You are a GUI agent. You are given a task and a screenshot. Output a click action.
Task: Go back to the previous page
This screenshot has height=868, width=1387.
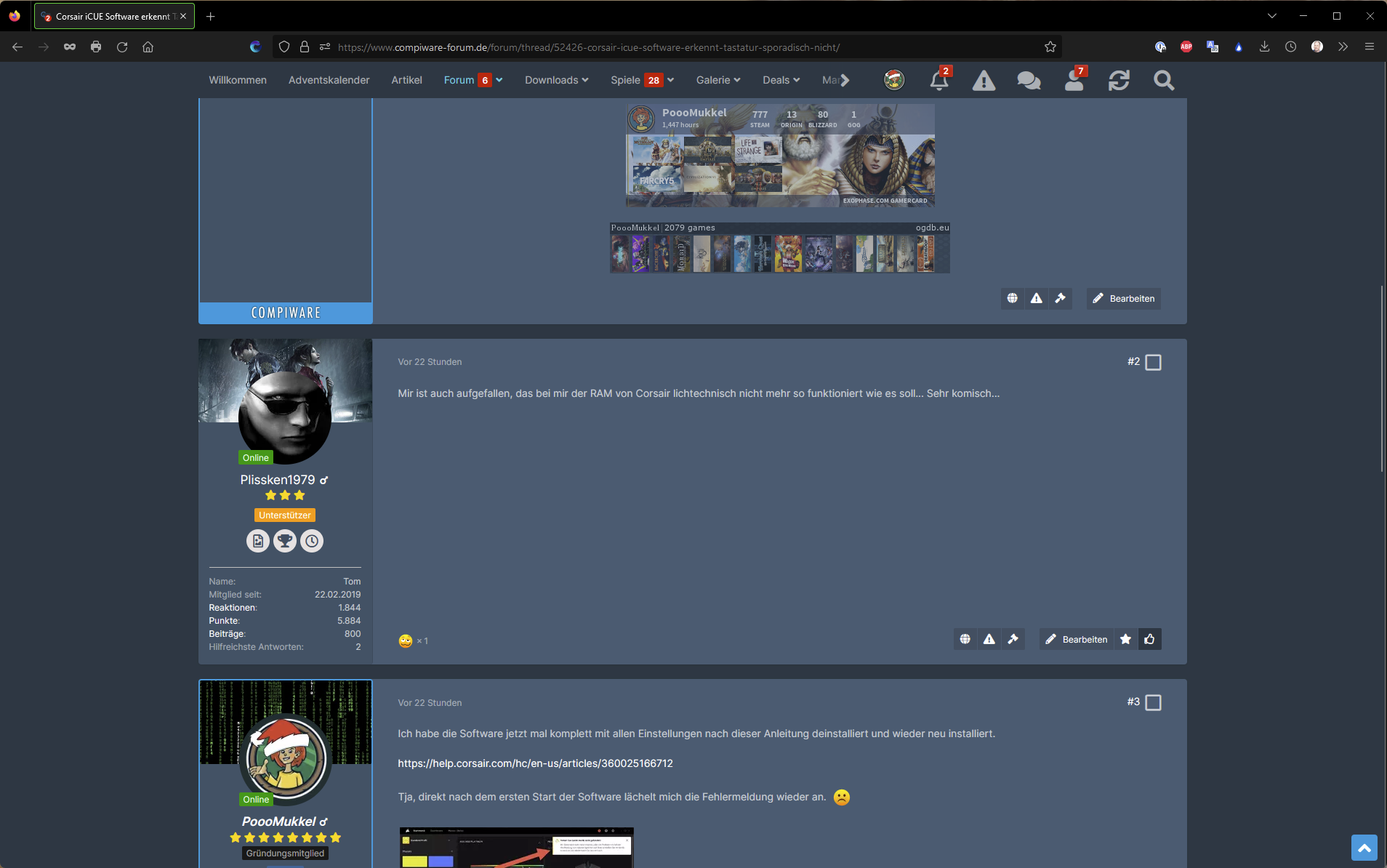point(17,47)
